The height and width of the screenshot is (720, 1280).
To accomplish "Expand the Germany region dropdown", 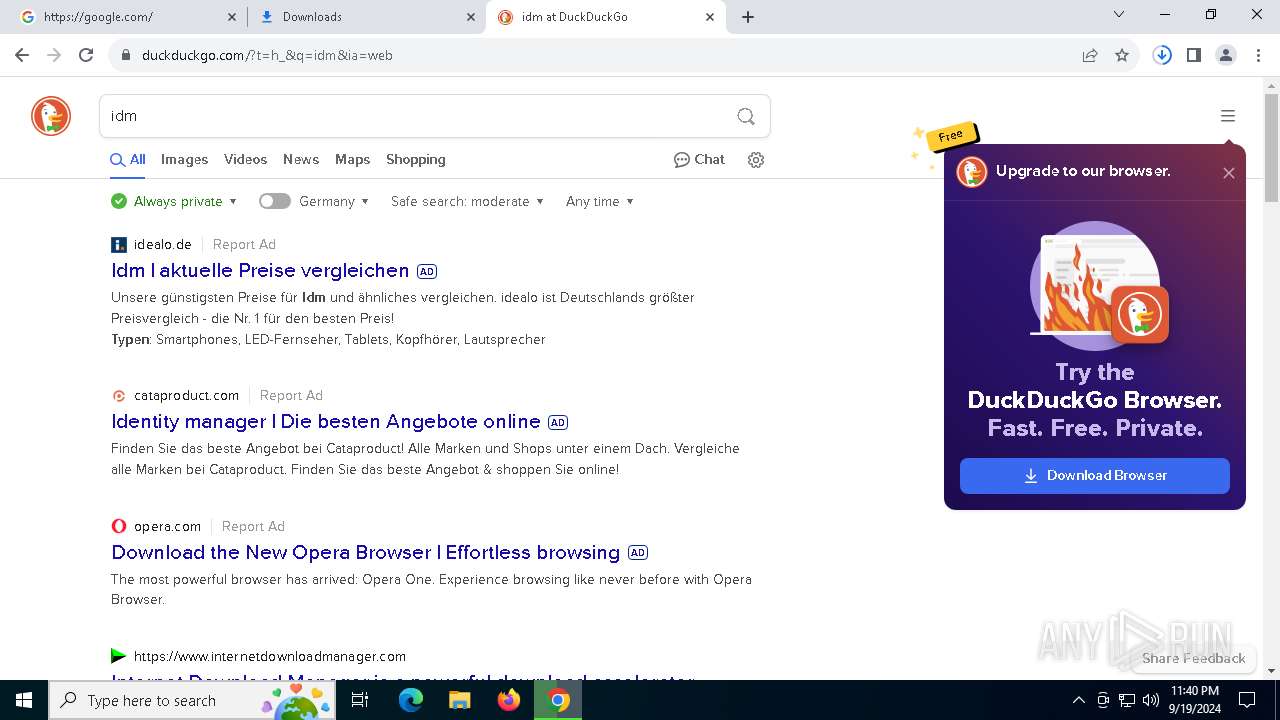I will pos(334,201).
